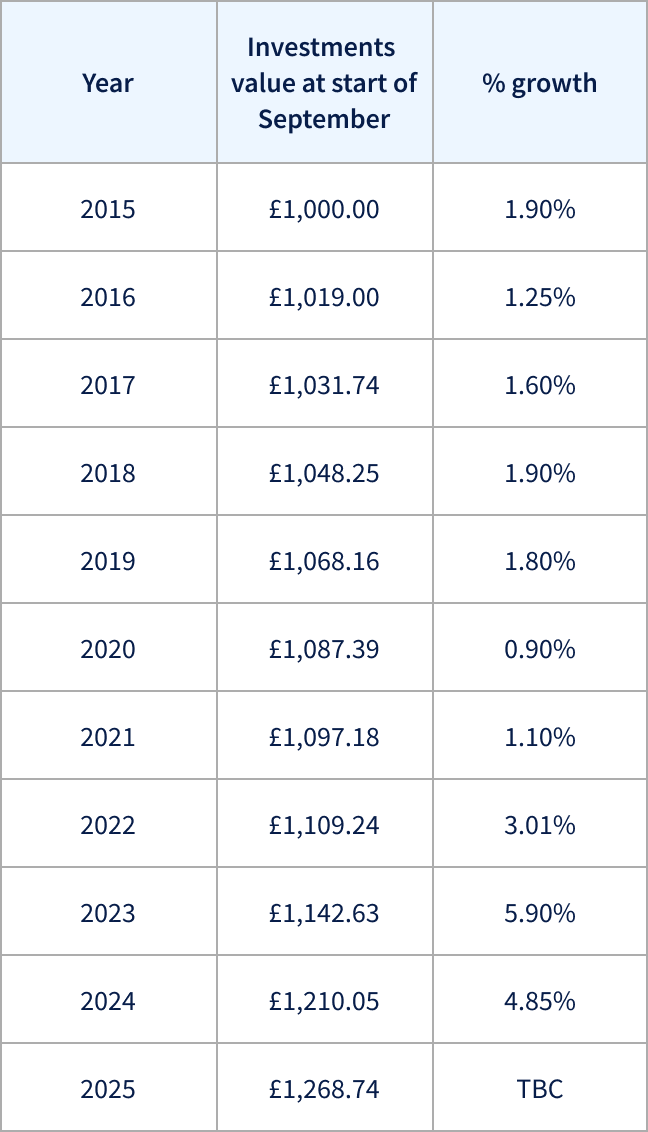Click the TBC growth cell
648x1132 pixels.
540,1089
